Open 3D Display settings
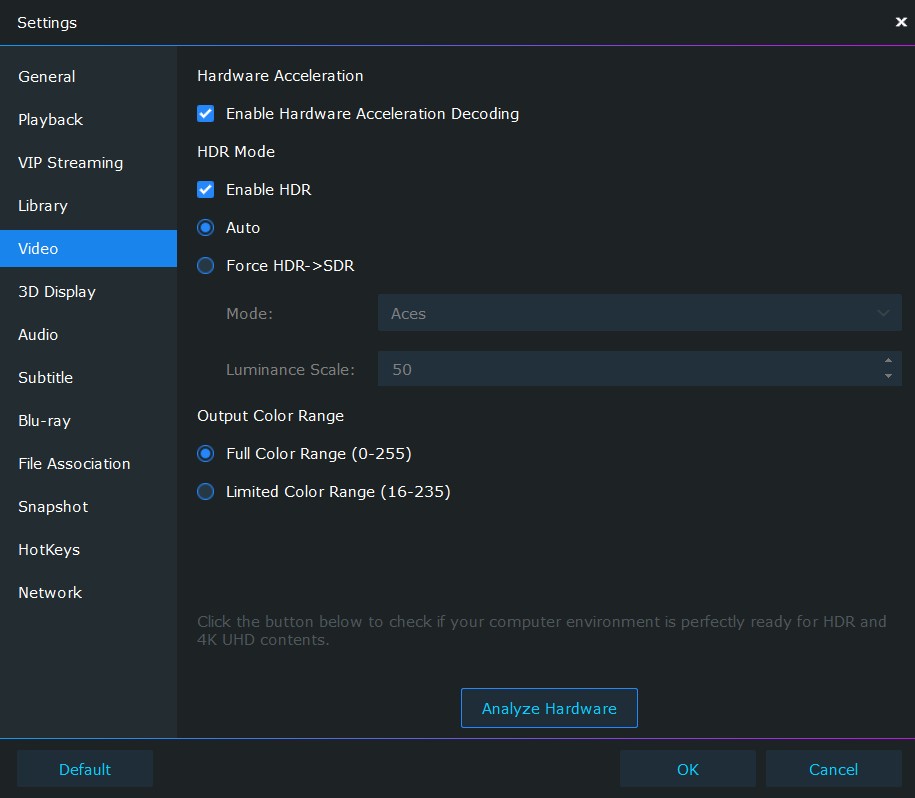Image resolution: width=915 pixels, height=798 pixels. pyautogui.click(x=88, y=292)
